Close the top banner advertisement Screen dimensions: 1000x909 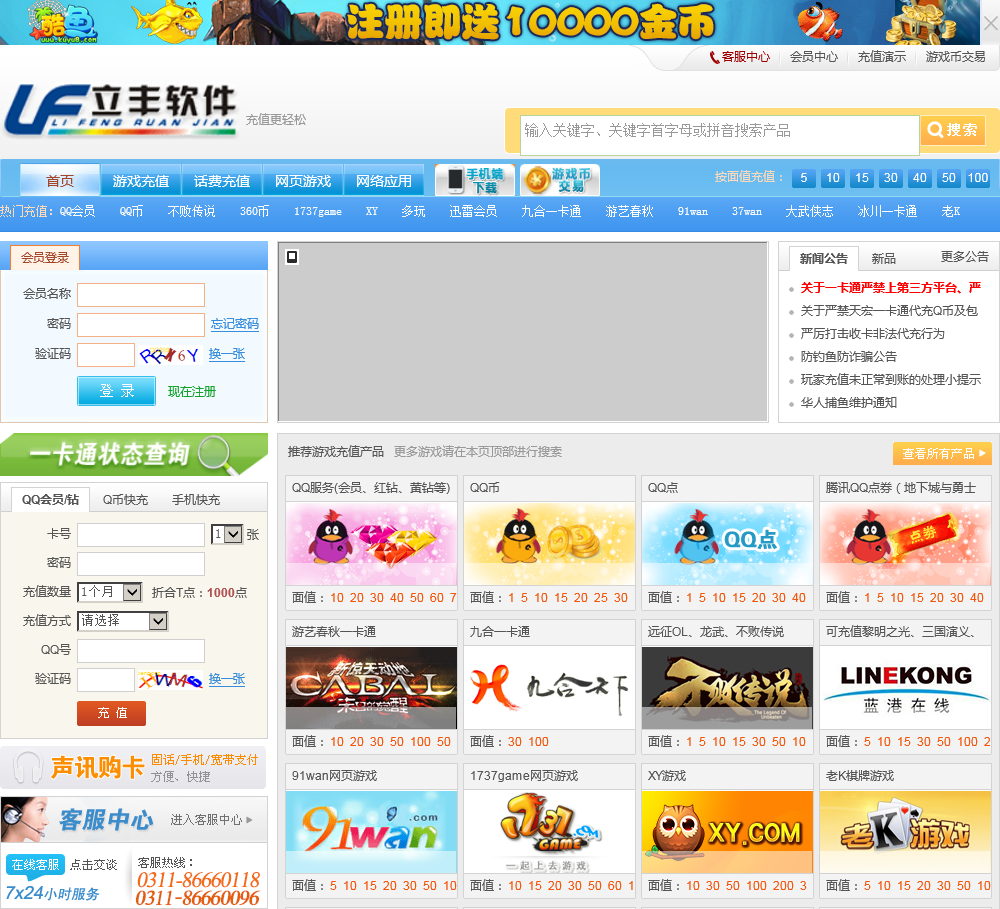pyautogui.click(x=990, y=23)
